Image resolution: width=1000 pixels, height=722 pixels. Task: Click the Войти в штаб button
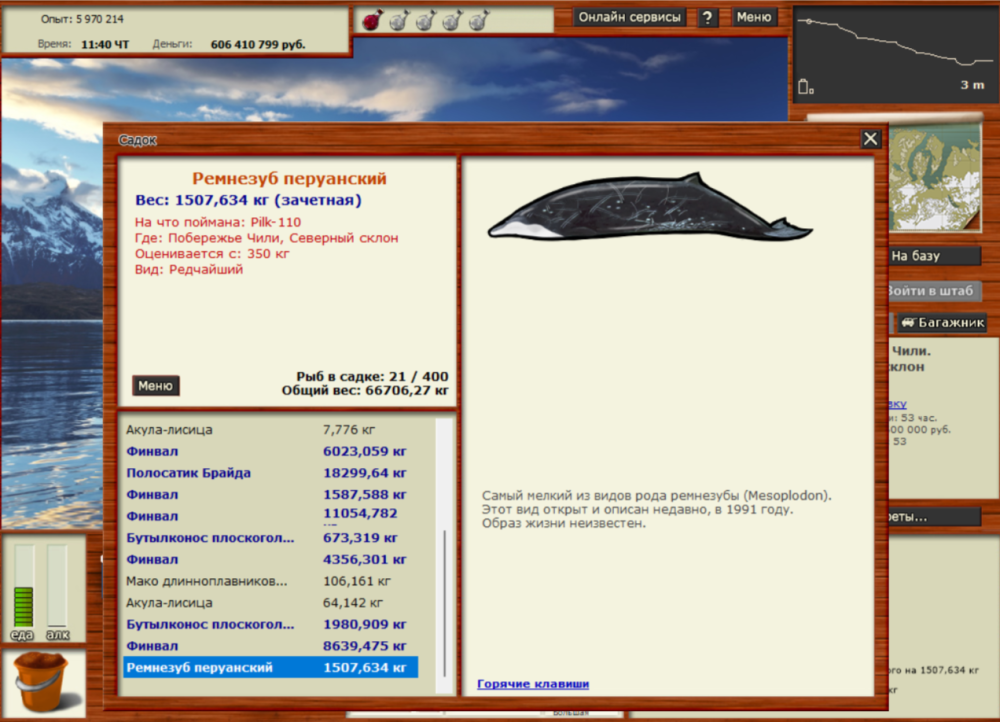(x=935, y=290)
